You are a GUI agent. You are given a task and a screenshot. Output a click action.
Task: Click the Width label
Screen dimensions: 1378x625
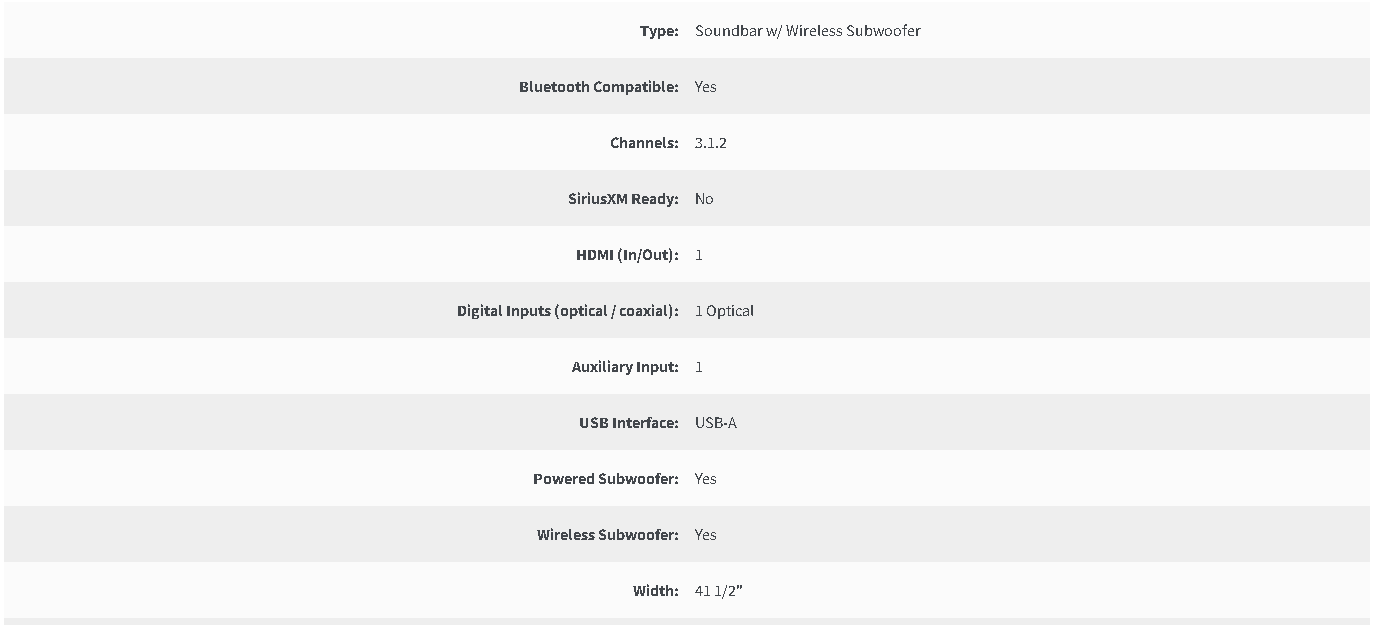[656, 591]
